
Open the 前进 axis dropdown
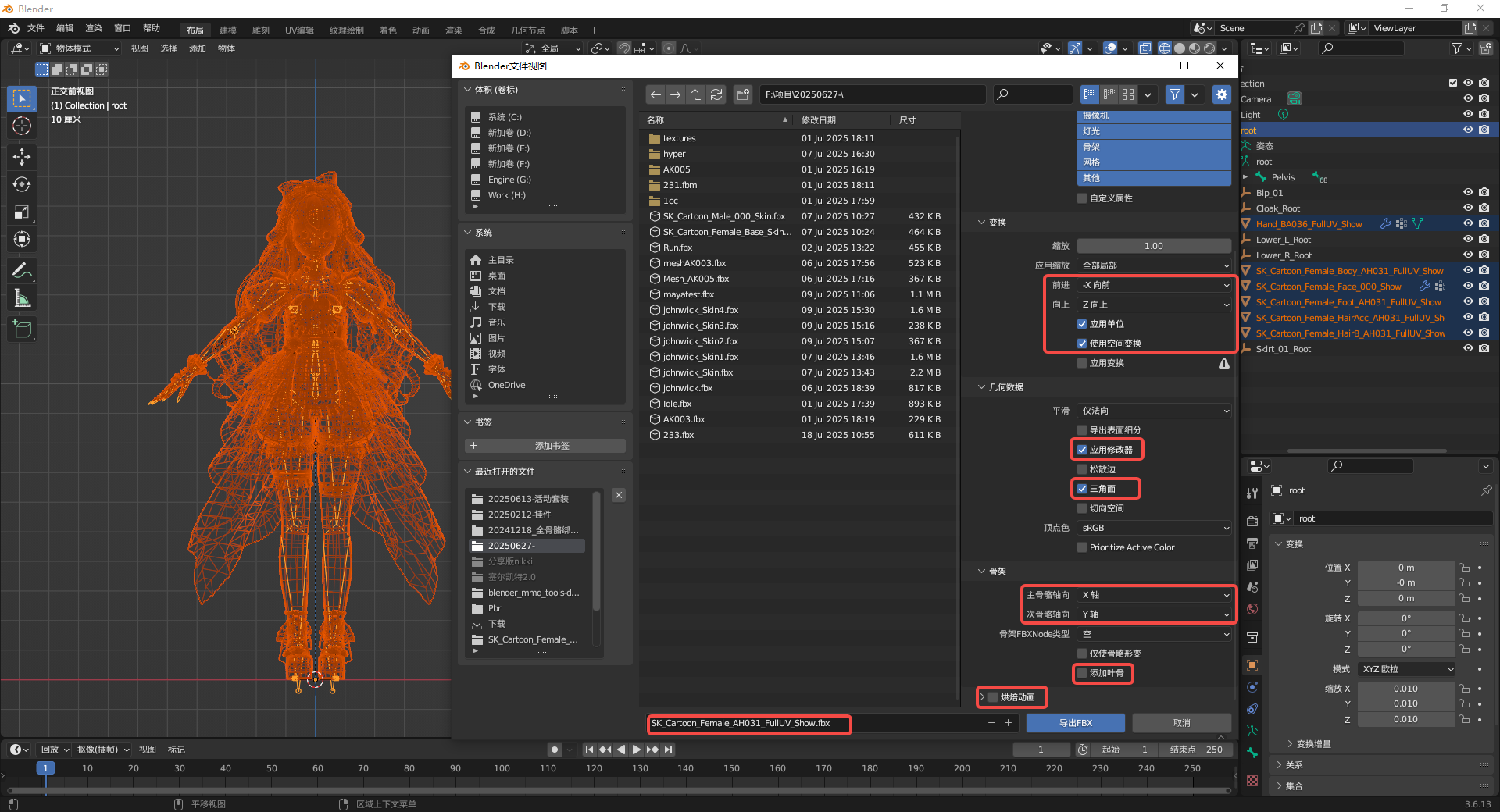1154,285
